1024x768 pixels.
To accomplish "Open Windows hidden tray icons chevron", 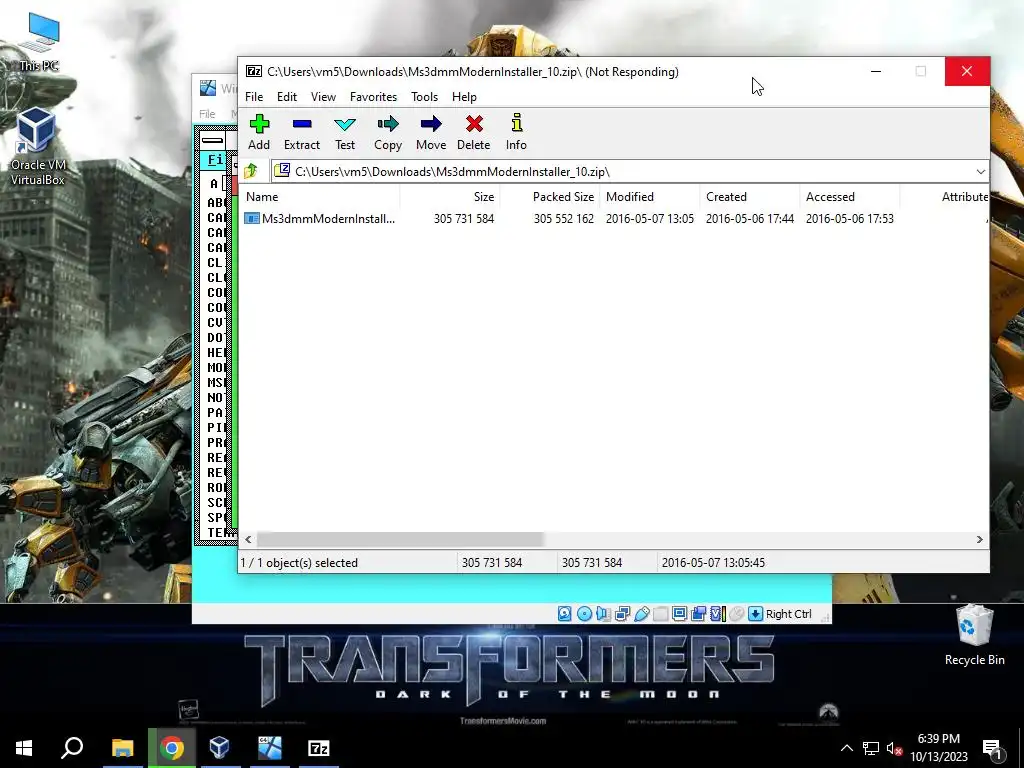I will 846,748.
